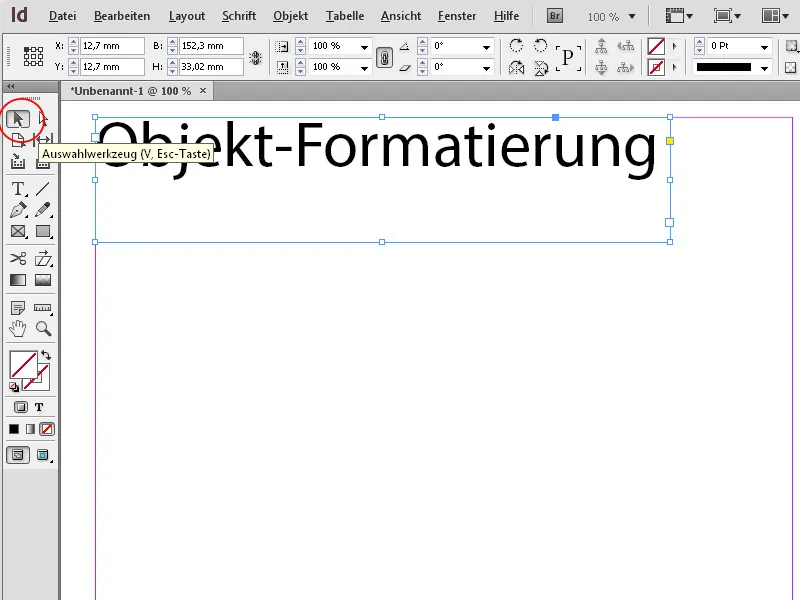The height and width of the screenshot is (600, 800).
Task: Select the Pen tool
Action: click(18, 210)
